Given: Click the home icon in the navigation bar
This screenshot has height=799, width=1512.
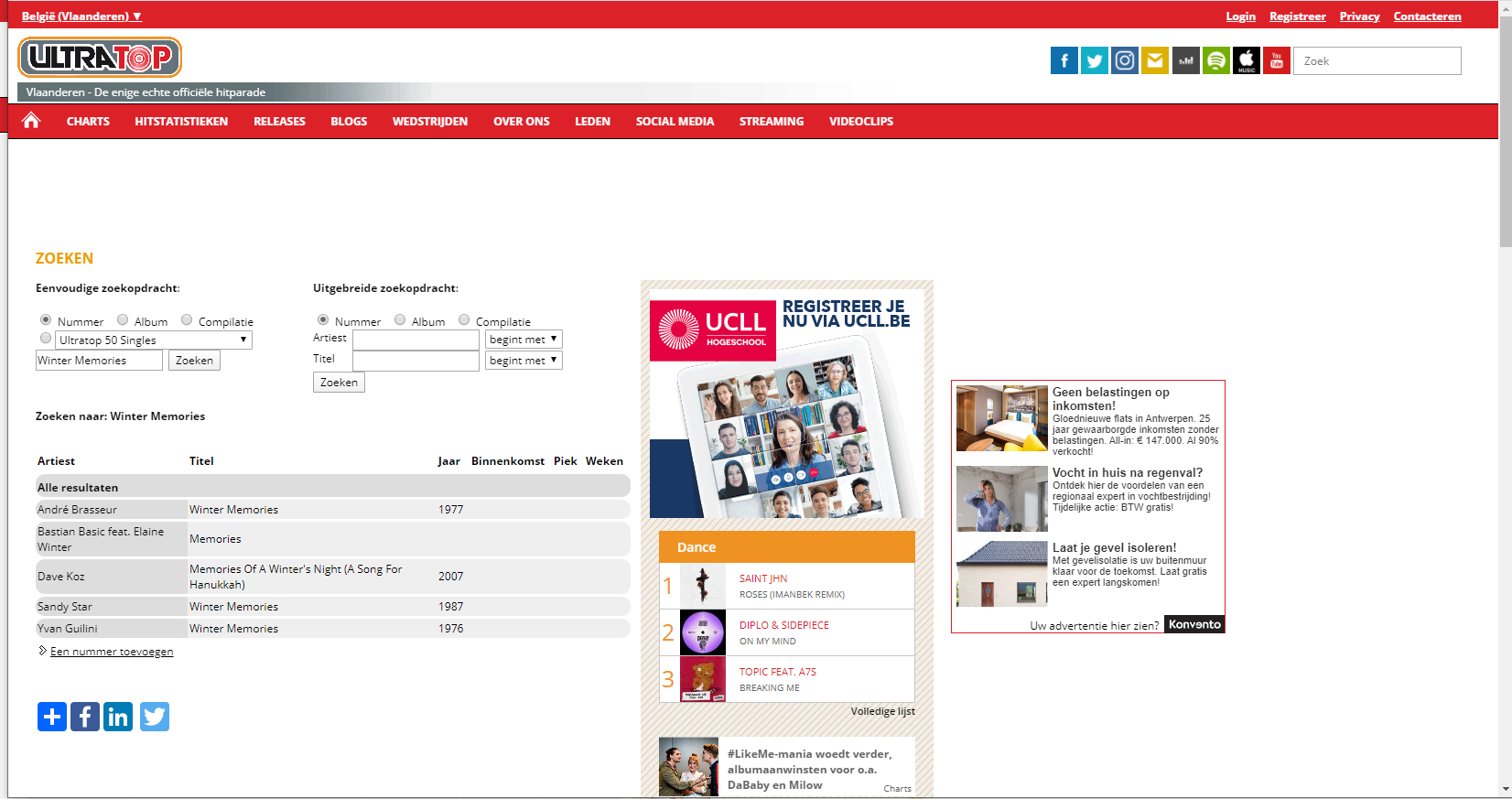Looking at the screenshot, I should [31, 121].
